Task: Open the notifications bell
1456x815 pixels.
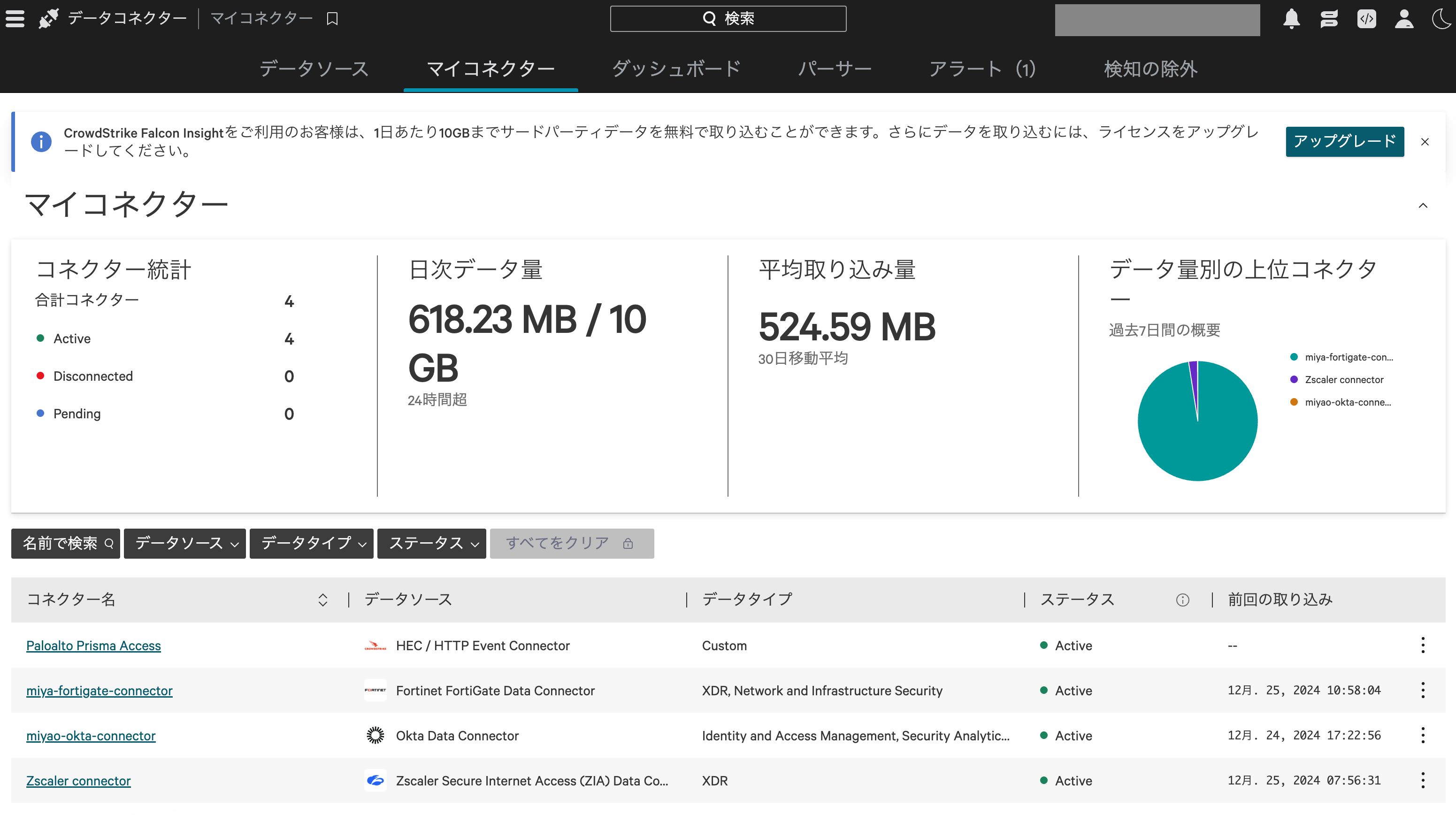Action: click(x=1292, y=19)
